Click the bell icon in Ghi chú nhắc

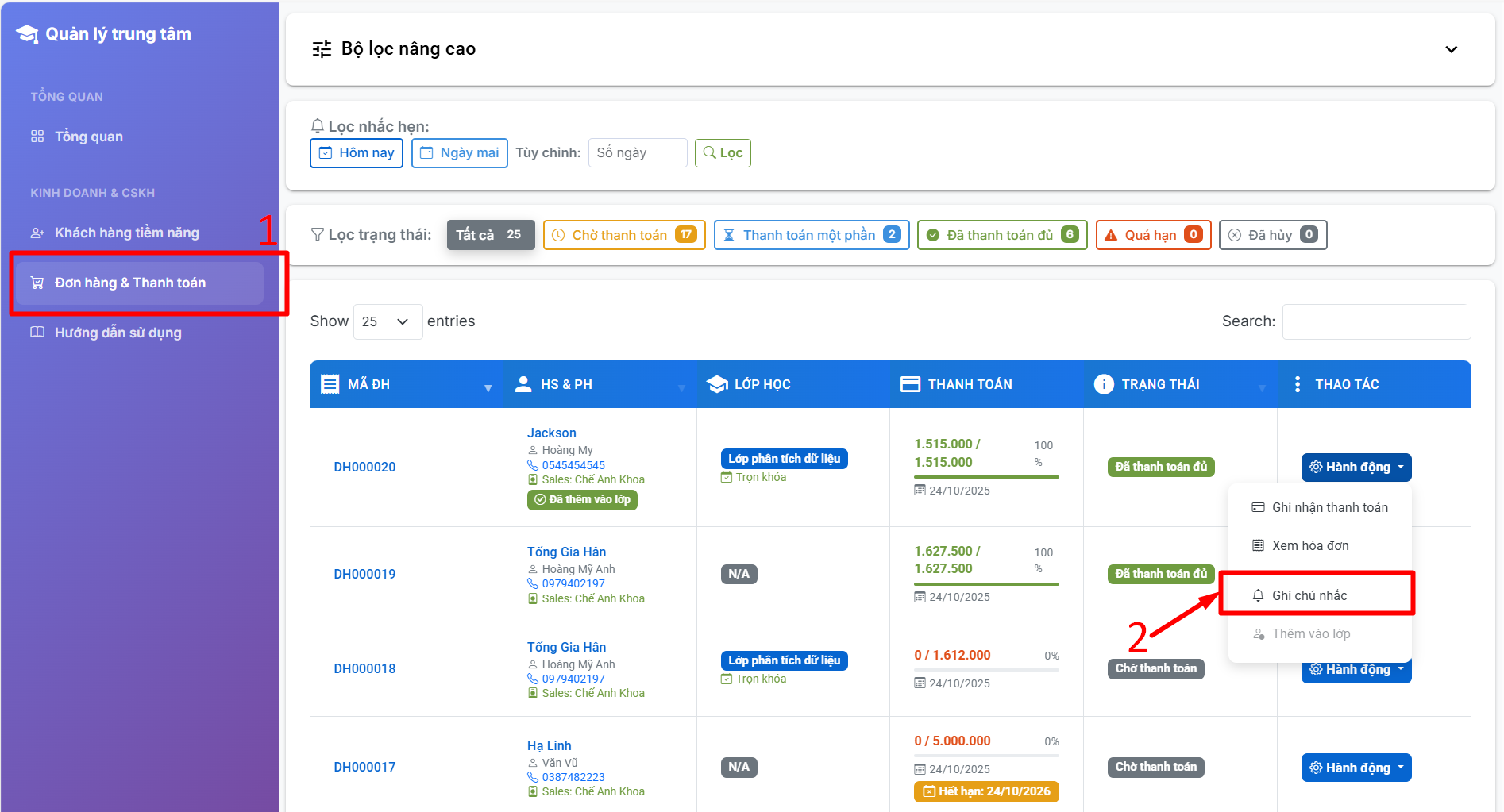[1258, 595]
